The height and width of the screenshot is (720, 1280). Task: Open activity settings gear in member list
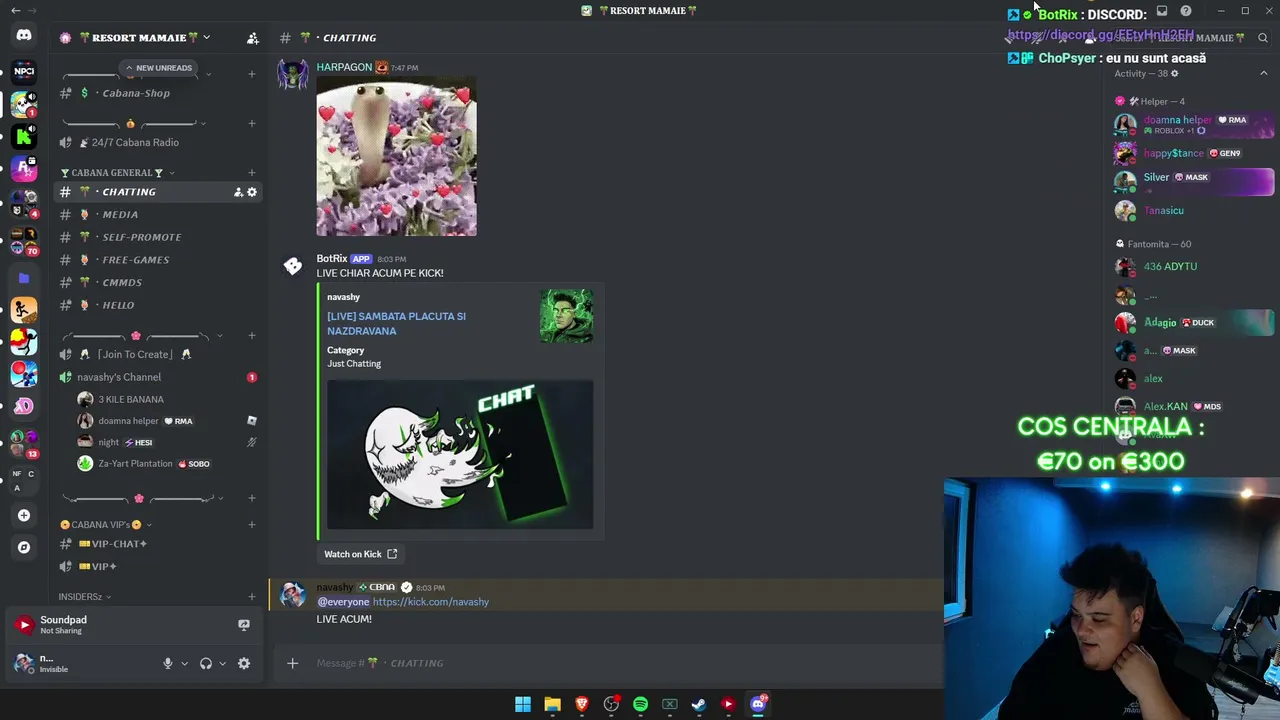(1175, 73)
